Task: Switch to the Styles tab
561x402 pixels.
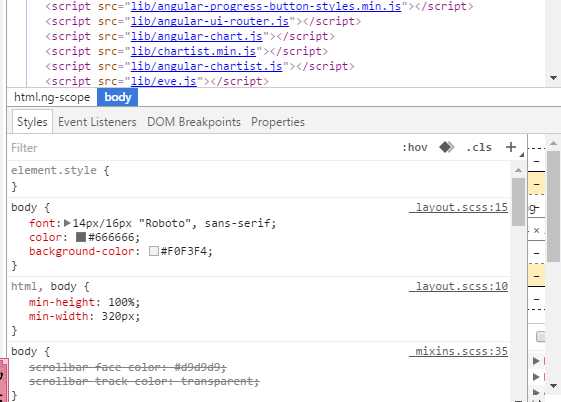Action: (x=32, y=122)
